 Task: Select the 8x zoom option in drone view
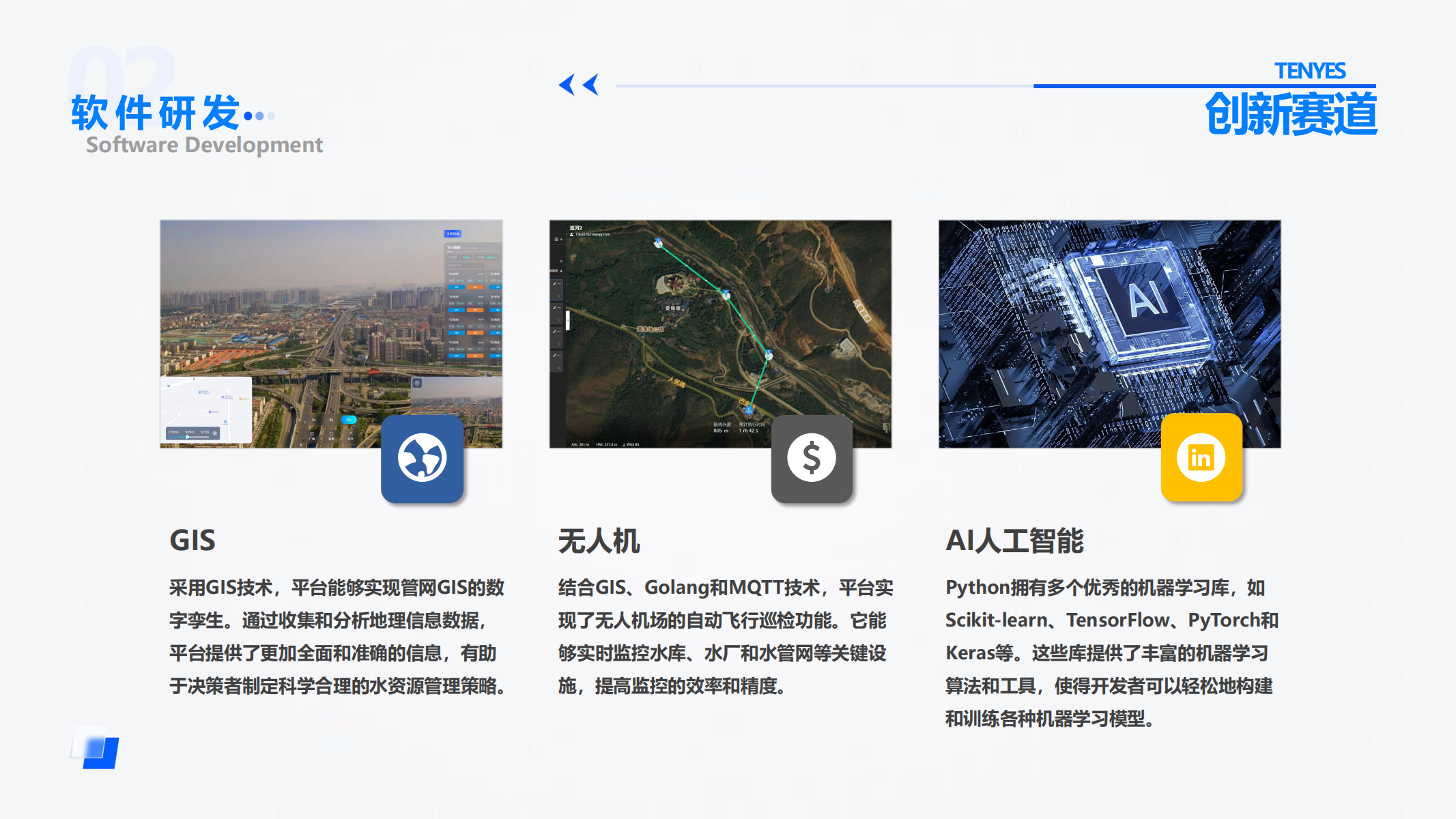coord(331,420)
